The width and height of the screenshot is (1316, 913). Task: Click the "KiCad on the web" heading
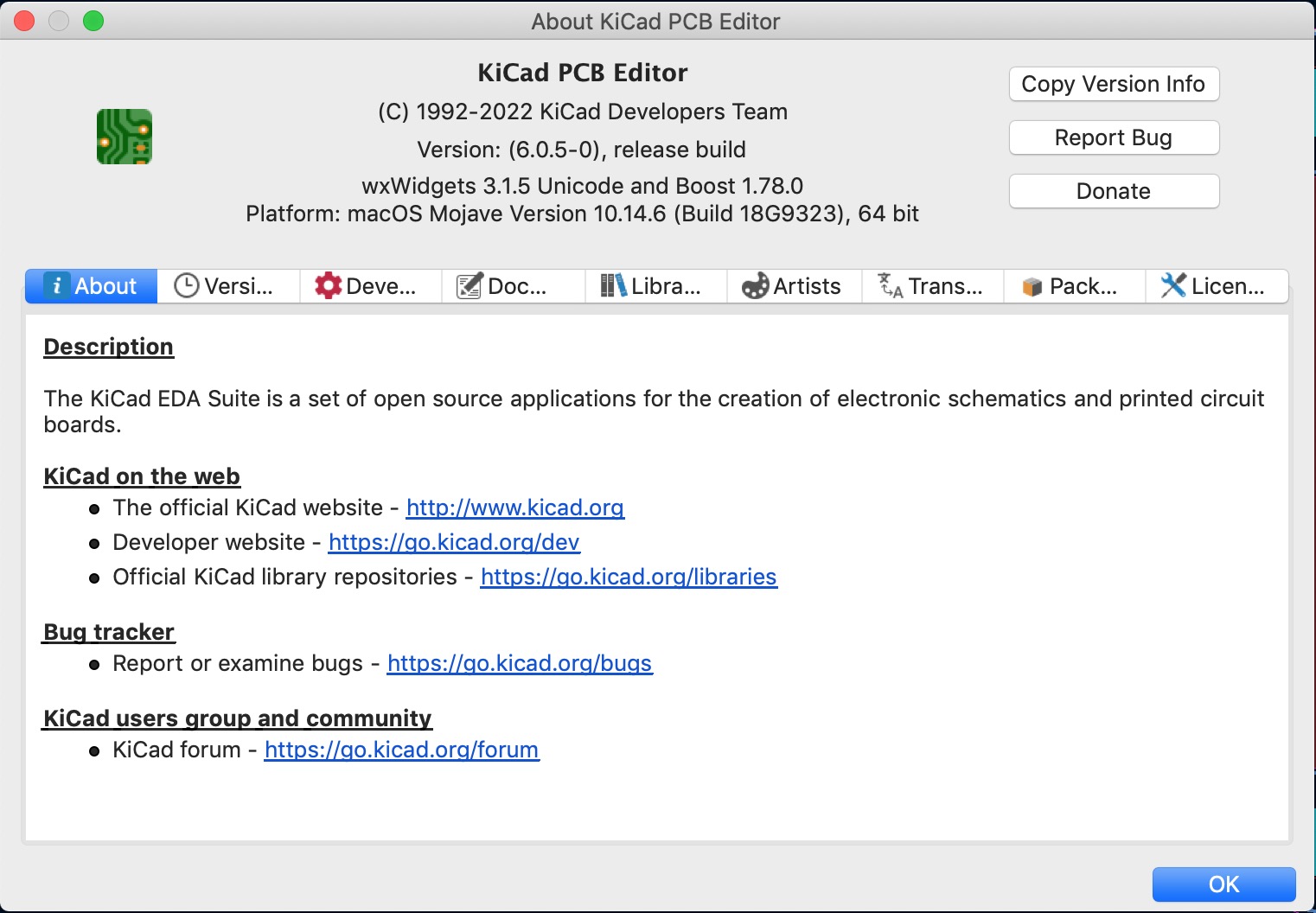[x=142, y=476]
